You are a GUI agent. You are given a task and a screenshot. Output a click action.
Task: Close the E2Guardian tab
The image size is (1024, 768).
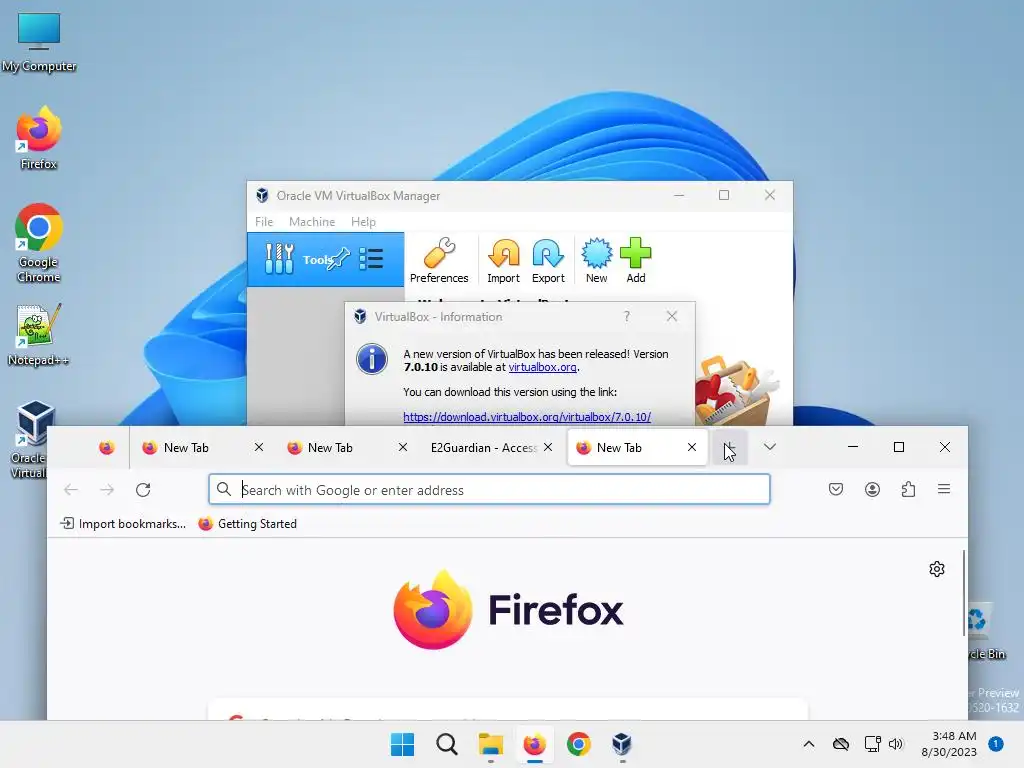click(548, 447)
